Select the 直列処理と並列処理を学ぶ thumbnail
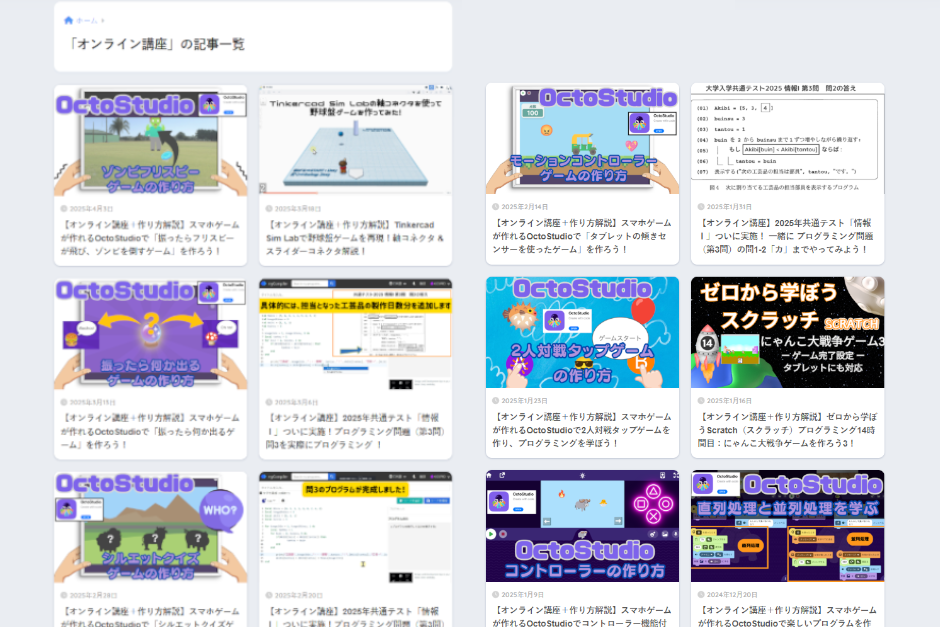Viewport: 940px width, 627px height. coord(787,526)
